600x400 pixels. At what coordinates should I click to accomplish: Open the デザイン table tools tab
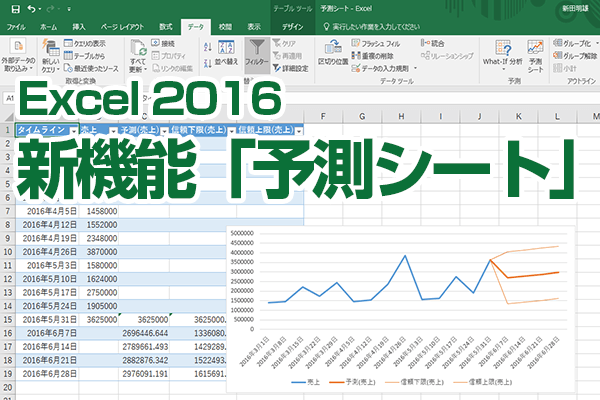coord(292,27)
